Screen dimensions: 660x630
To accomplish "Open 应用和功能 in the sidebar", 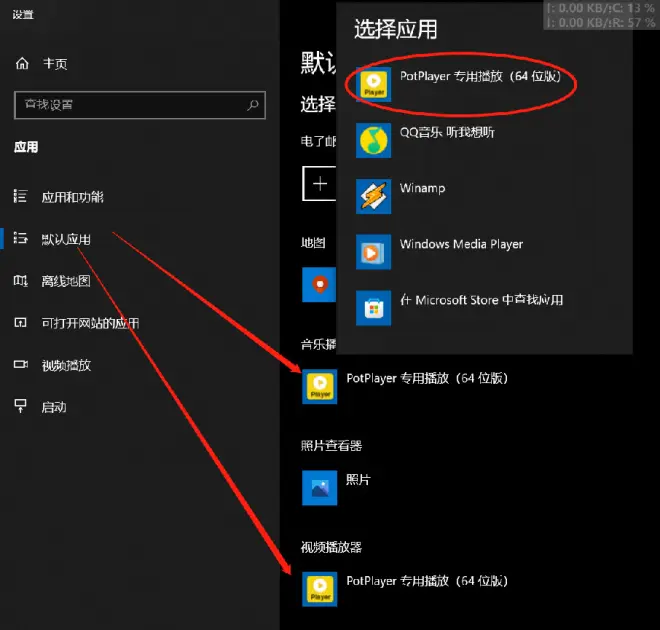I will click(x=72, y=197).
